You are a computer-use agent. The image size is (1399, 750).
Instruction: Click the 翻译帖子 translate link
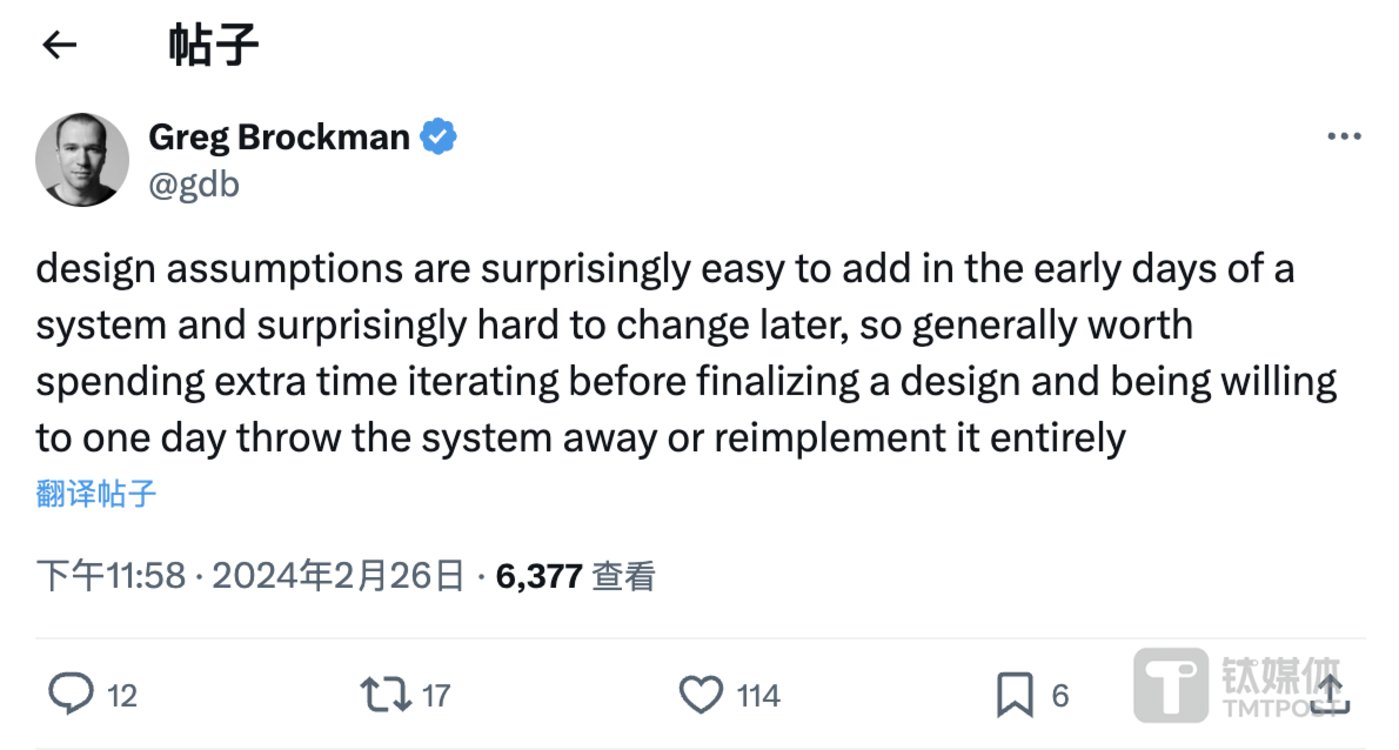pyautogui.click(x=96, y=493)
